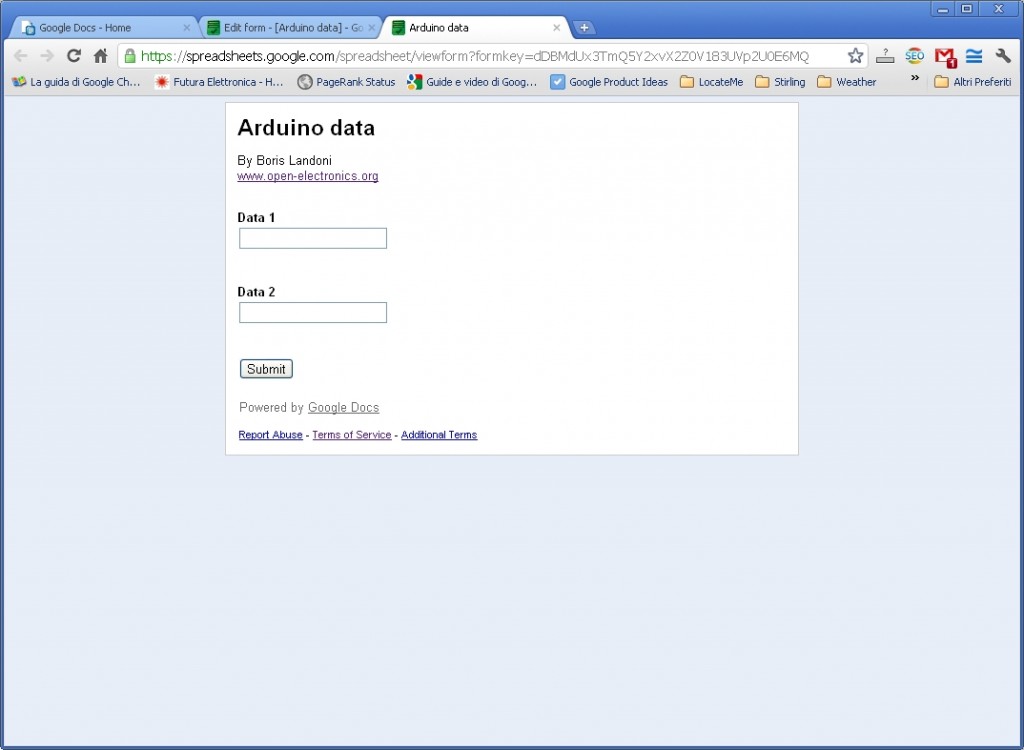This screenshot has width=1024, height=750.
Task: Expand the overflow chevron for hidden bookmarks
Action: (913, 82)
